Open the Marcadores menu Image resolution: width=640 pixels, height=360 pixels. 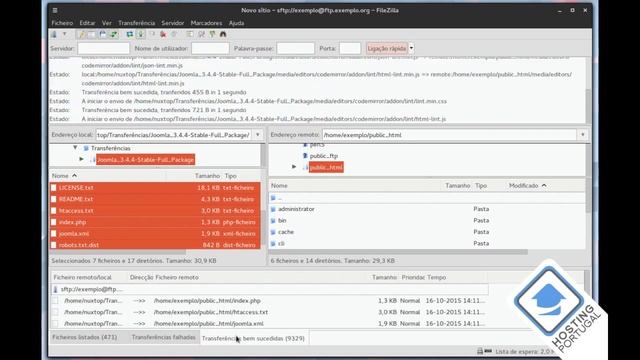click(x=206, y=23)
